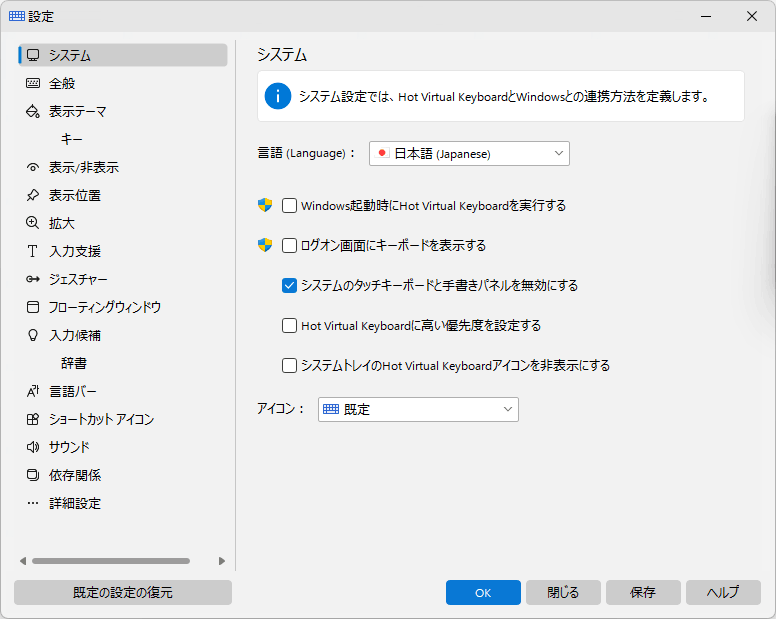The width and height of the screenshot is (776, 619).
Task: Close the 設定 window
Action: point(752,16)
